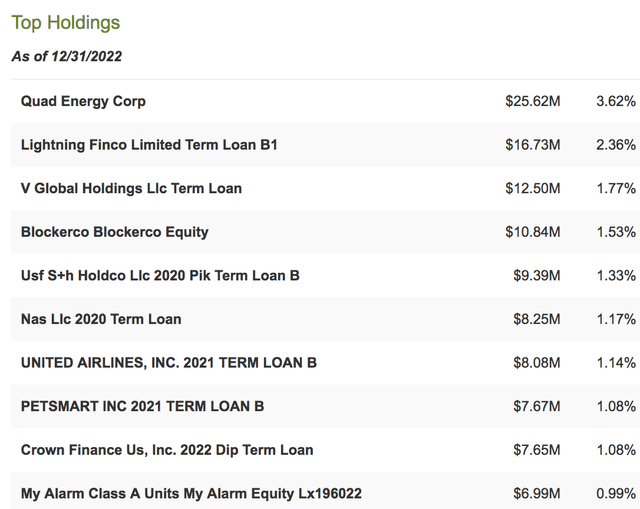
Task: Select the $10.84M value
Action: pyautogui.click(x=533, y=232)
